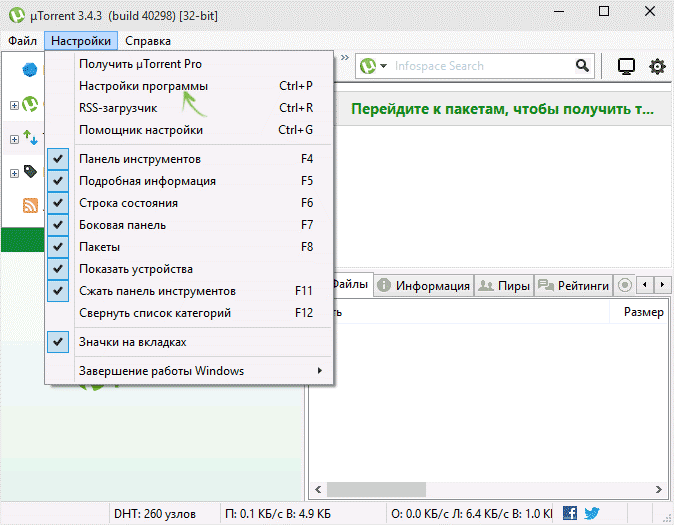Toggle Показать устройства checkbox item
Screen dimensions: 674x525
(189, 269)
